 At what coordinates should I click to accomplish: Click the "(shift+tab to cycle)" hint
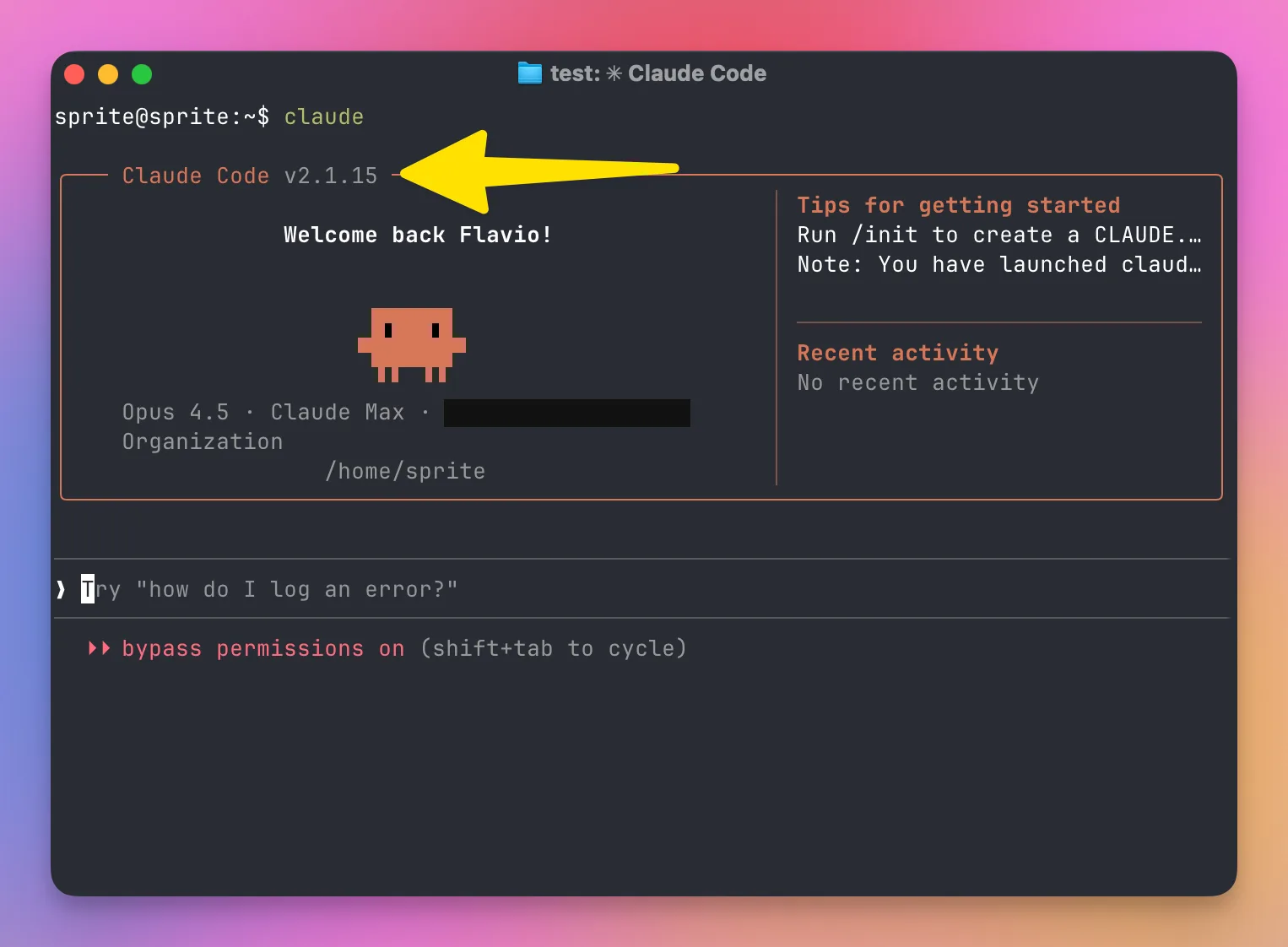pyautogui.click(x=554, y=648)
